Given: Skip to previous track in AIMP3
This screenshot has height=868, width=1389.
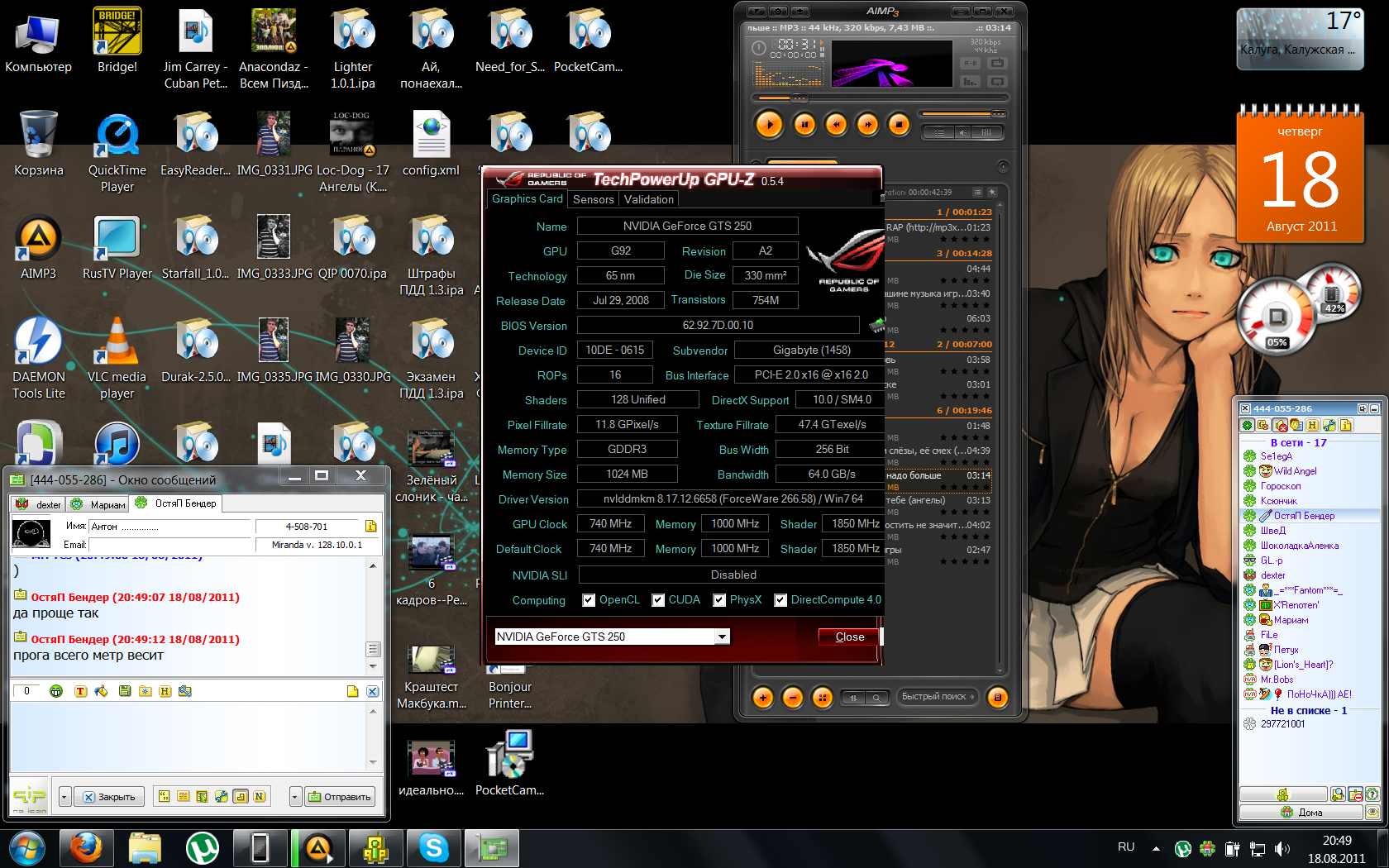Looking at the screenshot, I should coord(836,124).
